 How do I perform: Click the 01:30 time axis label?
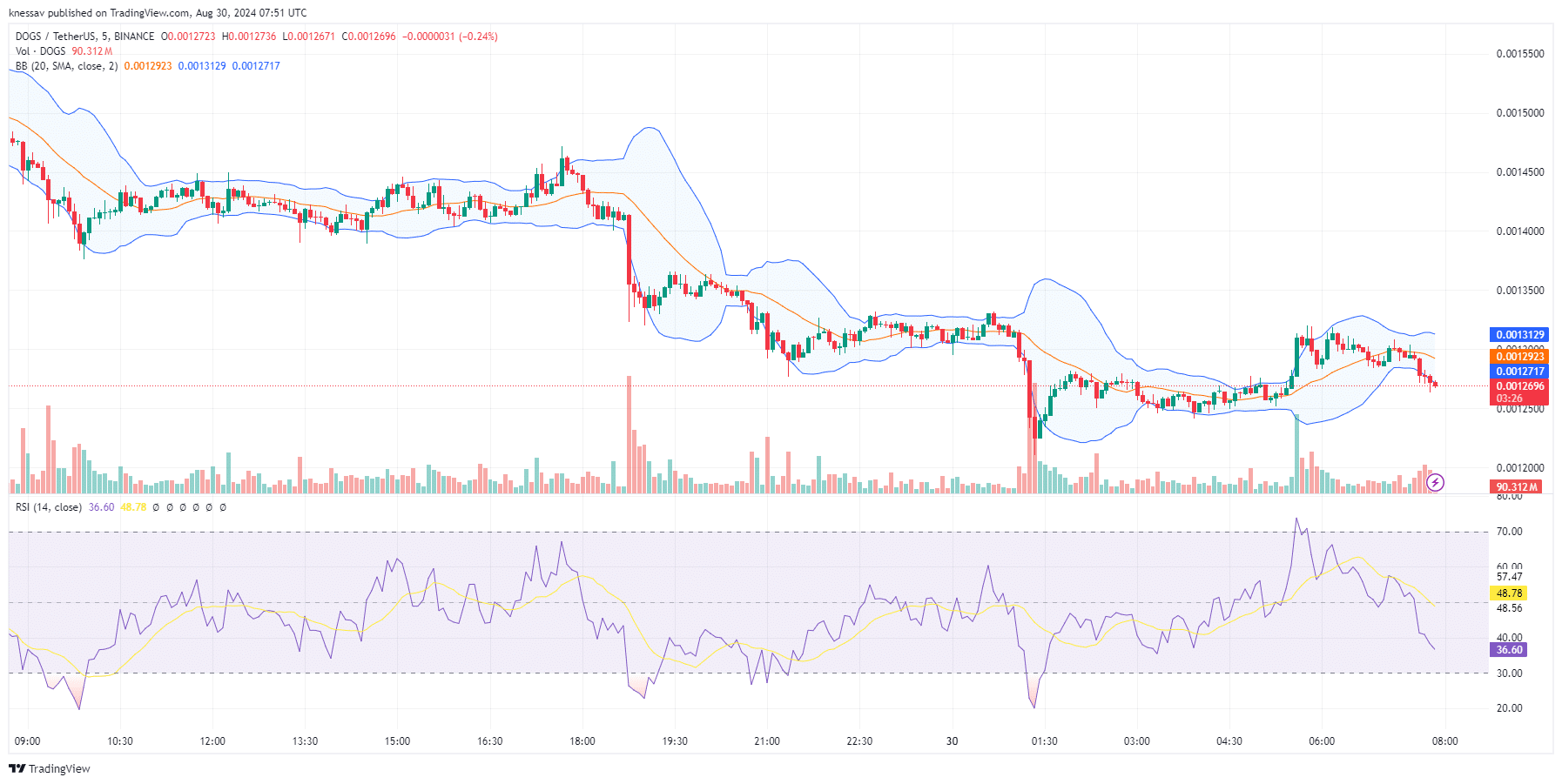pos(1045,741)
